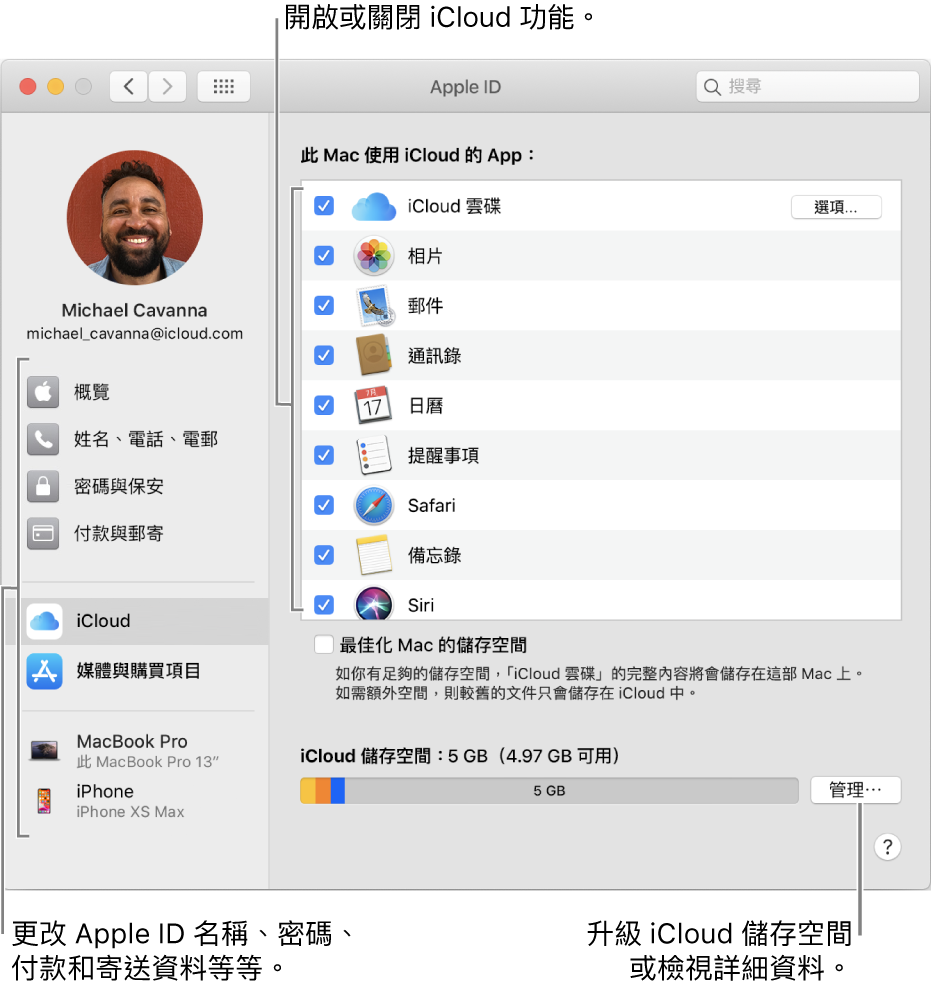Click Michael Cavanna's profile photo

coord(135,217)
